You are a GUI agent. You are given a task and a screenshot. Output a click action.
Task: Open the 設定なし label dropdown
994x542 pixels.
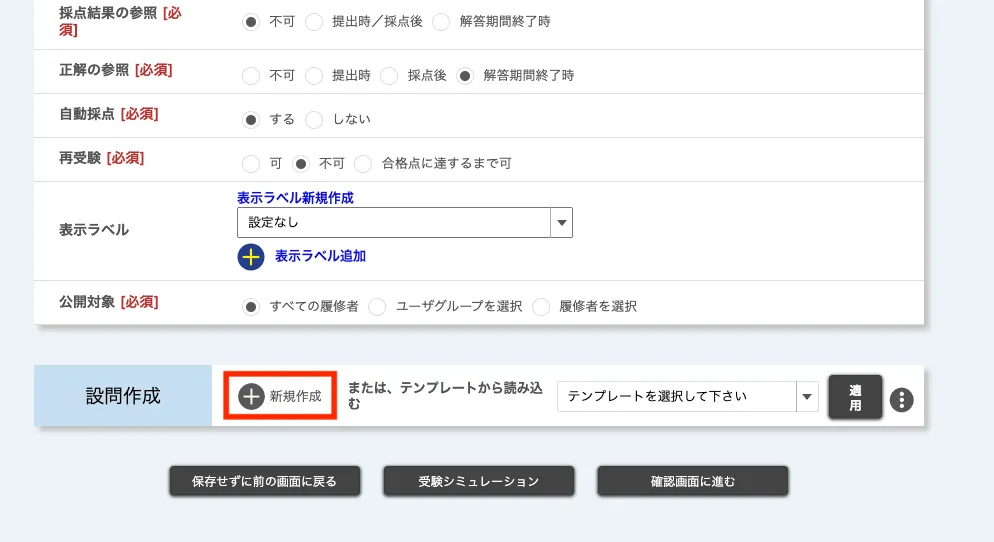point(404,222)
